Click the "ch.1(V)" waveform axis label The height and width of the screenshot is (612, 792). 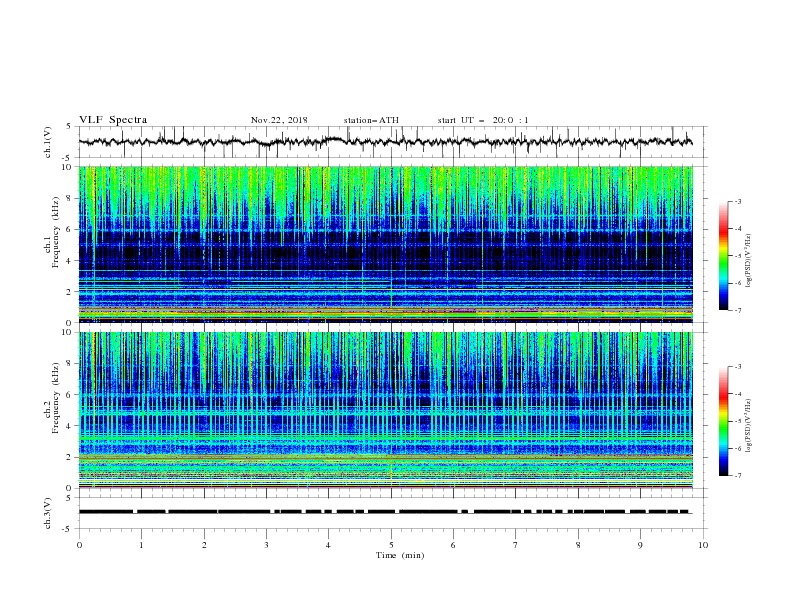pyautogui.click(x=48, y=142)
